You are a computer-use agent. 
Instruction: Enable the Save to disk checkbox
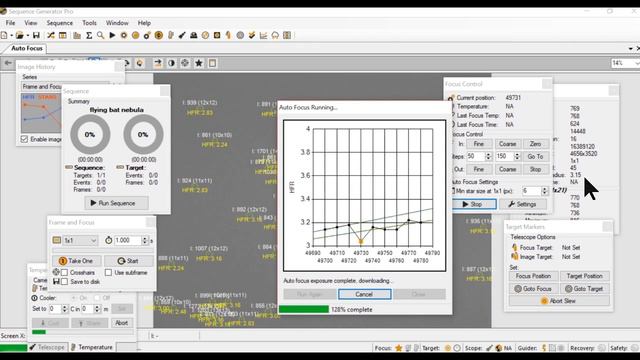tap(64, 282)
